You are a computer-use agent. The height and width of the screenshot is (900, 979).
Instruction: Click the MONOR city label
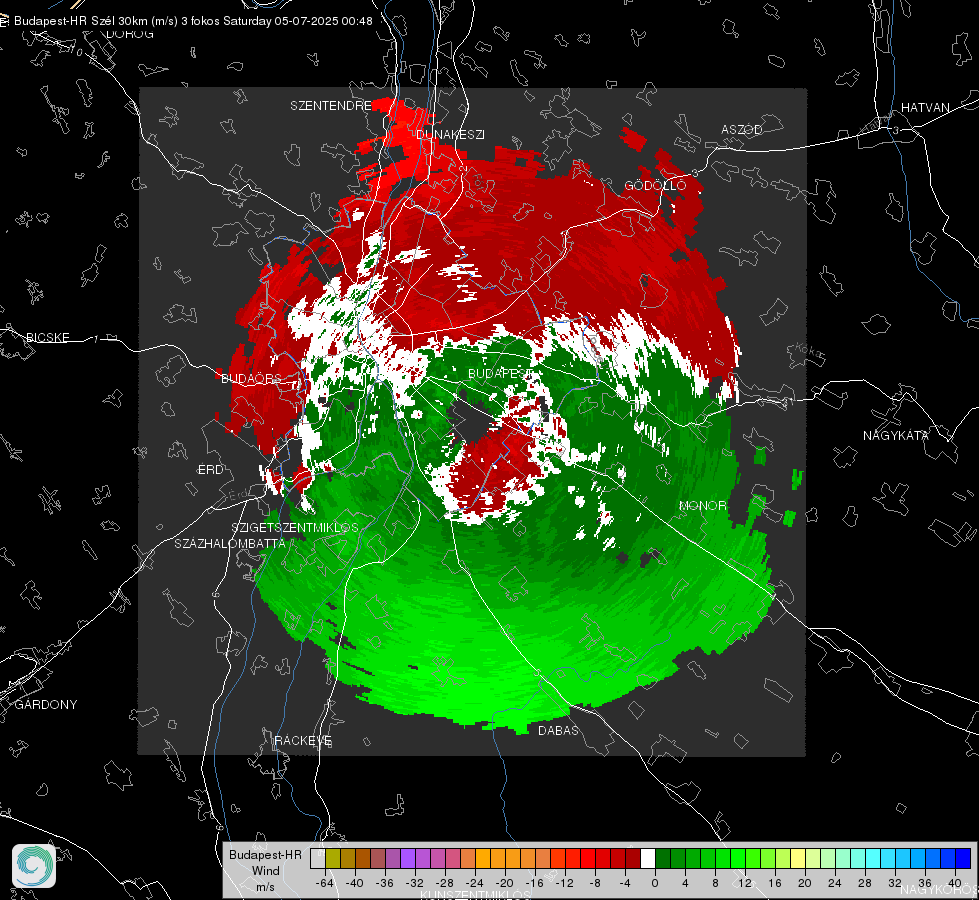tap(702, 505)
